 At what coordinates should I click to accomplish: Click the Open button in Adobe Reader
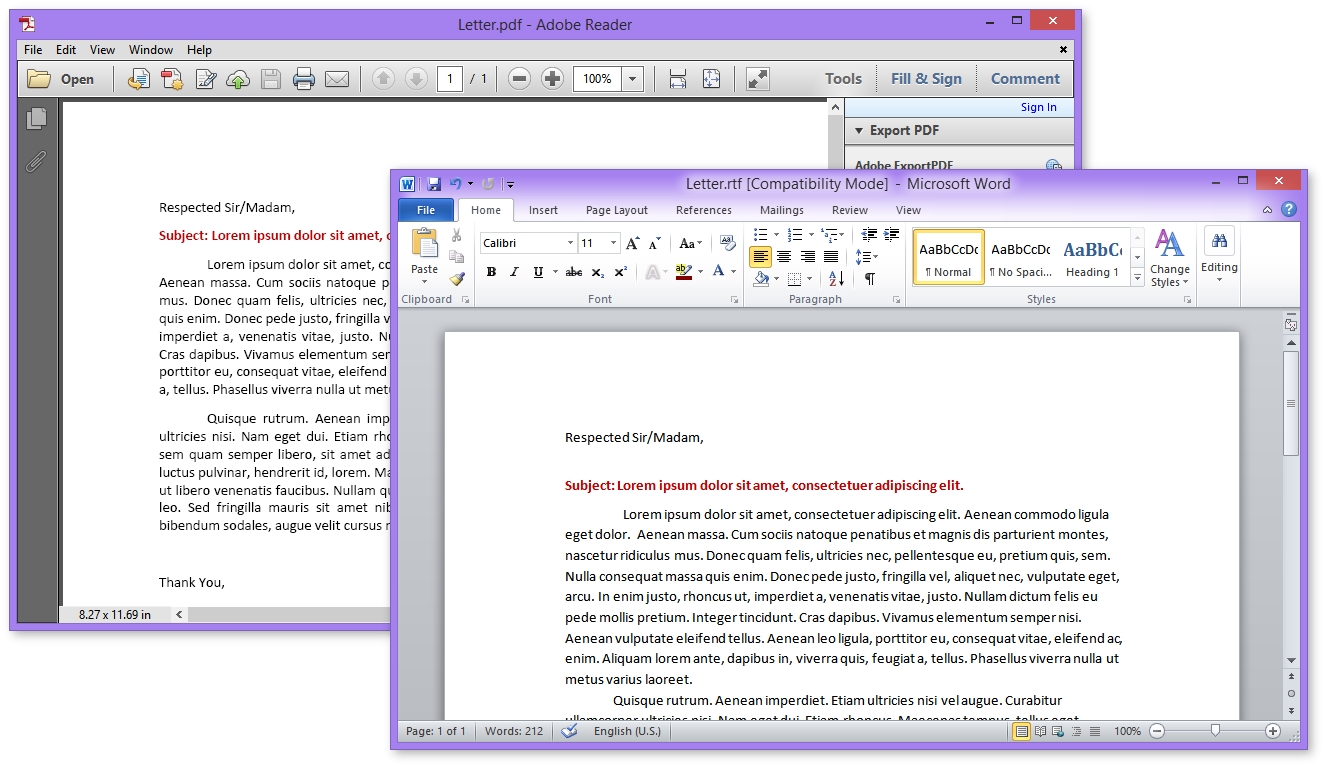(x=61, y=79)
